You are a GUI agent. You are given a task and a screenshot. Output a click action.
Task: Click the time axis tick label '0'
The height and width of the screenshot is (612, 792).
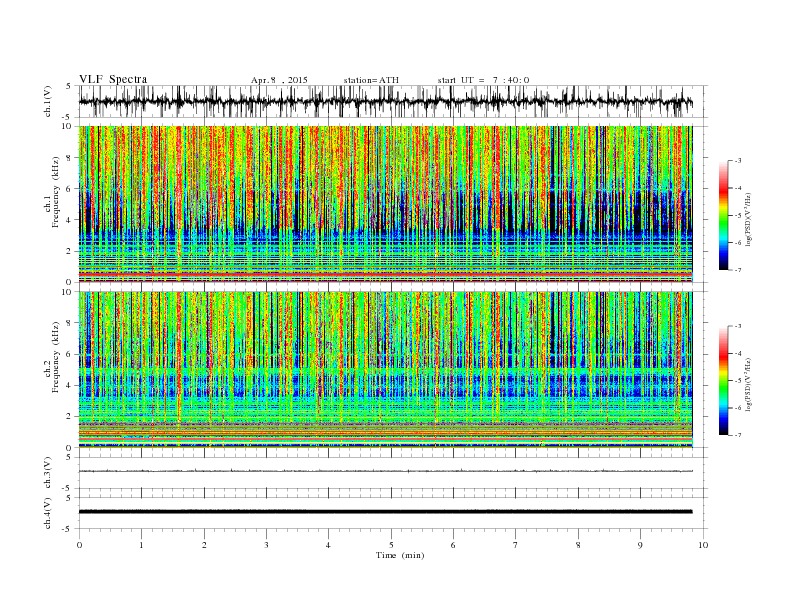(79, 545)
